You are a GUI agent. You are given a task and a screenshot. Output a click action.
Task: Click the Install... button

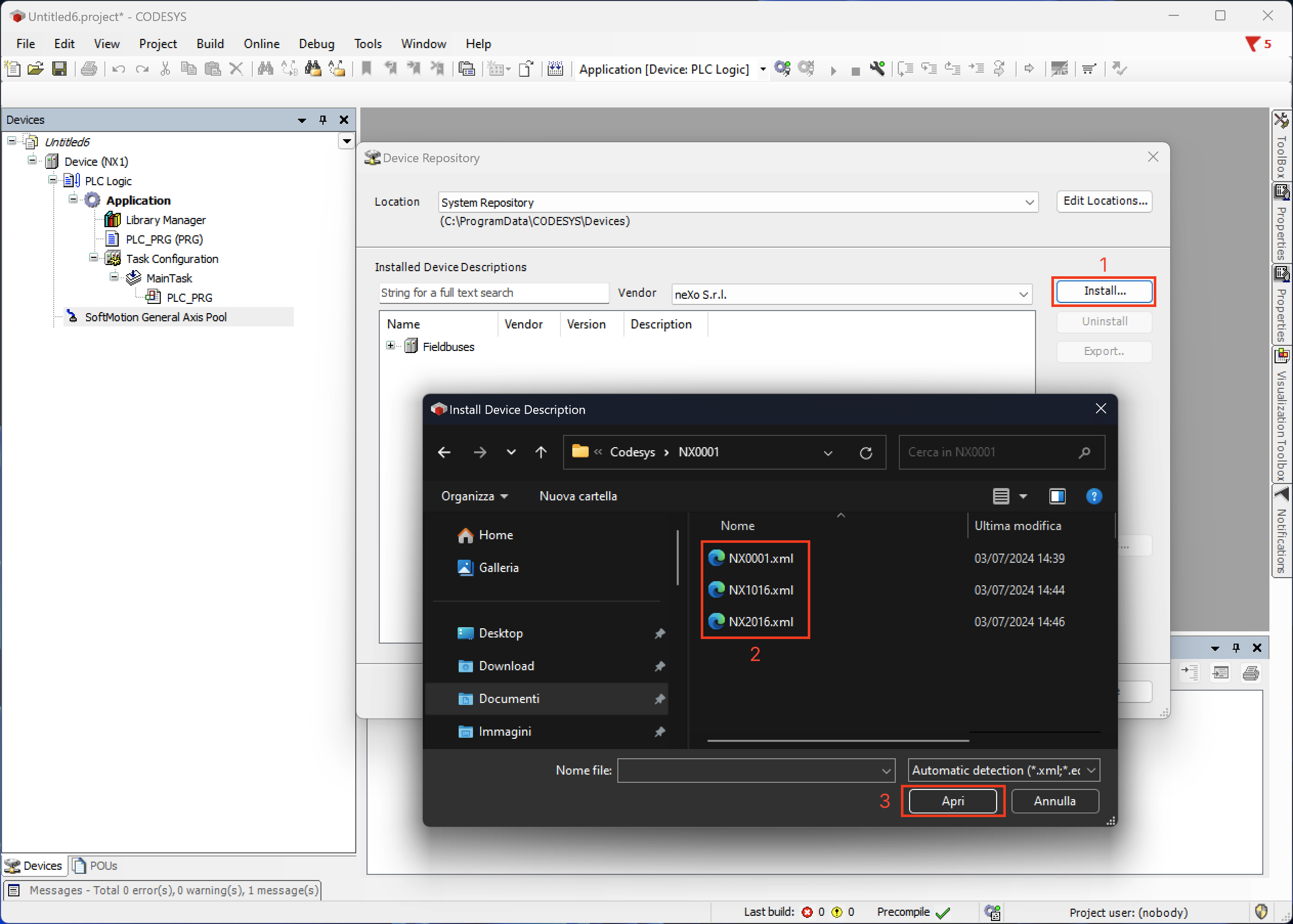tap(1104, 291)
